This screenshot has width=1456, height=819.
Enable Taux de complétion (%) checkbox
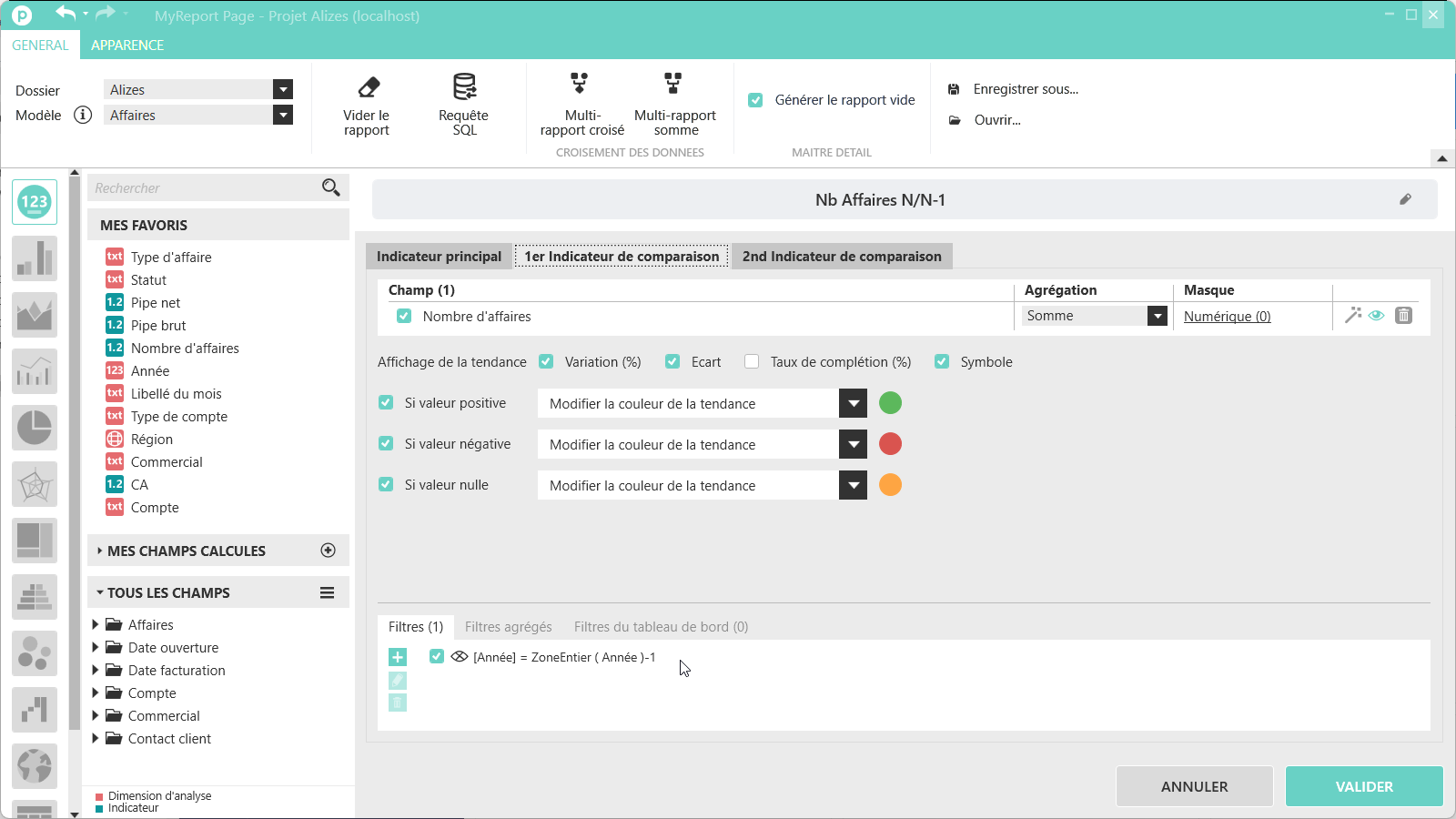752,362
